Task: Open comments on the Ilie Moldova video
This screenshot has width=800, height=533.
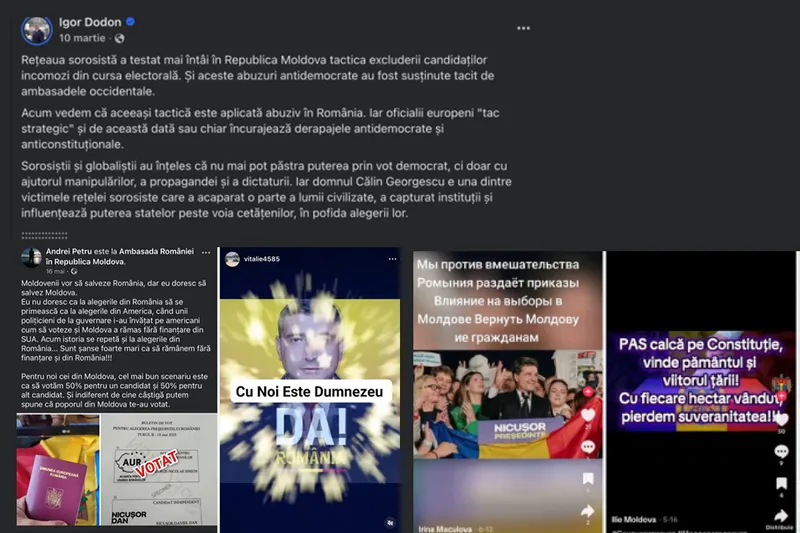Action: (781, 450)
